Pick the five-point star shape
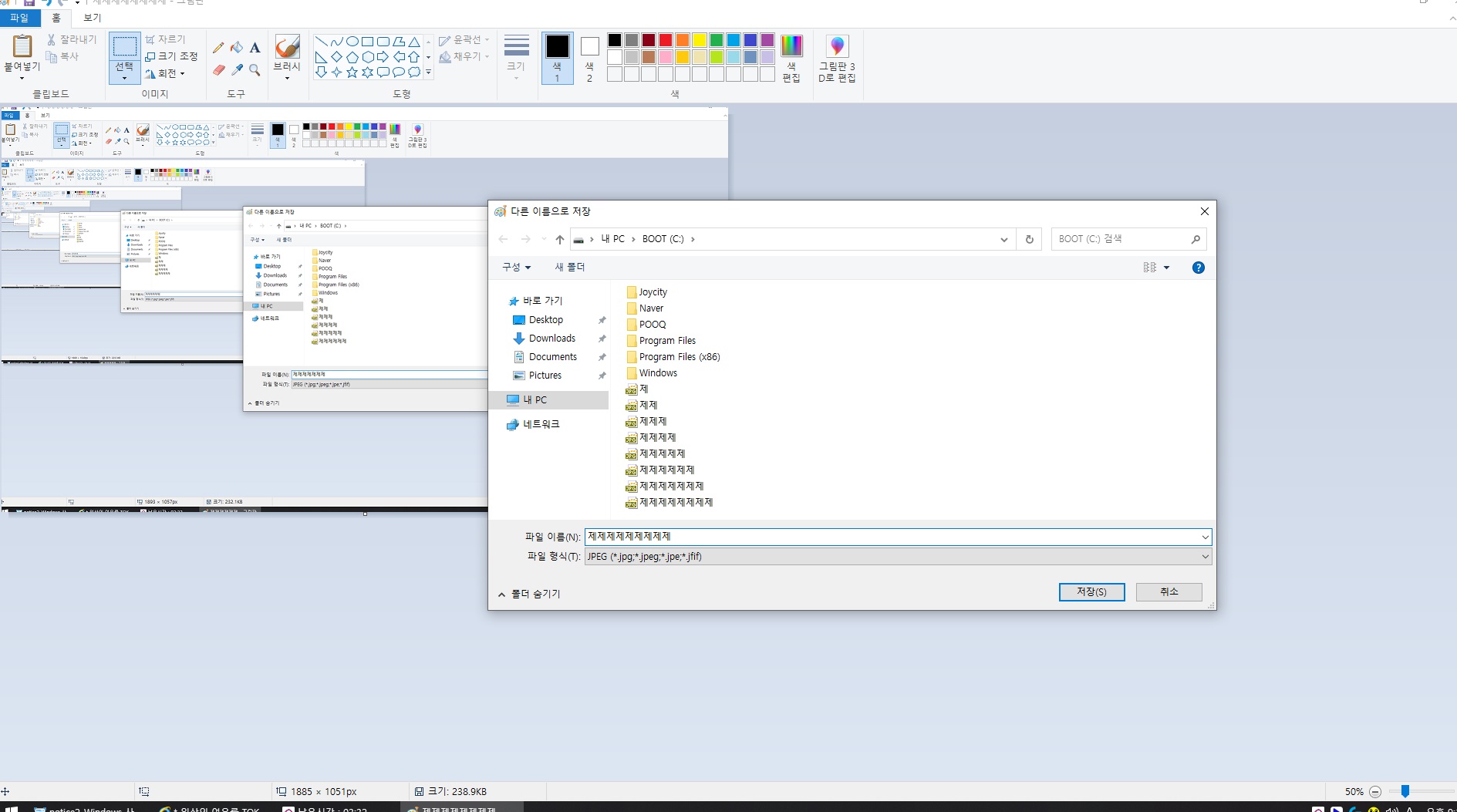 coord(352,72)
